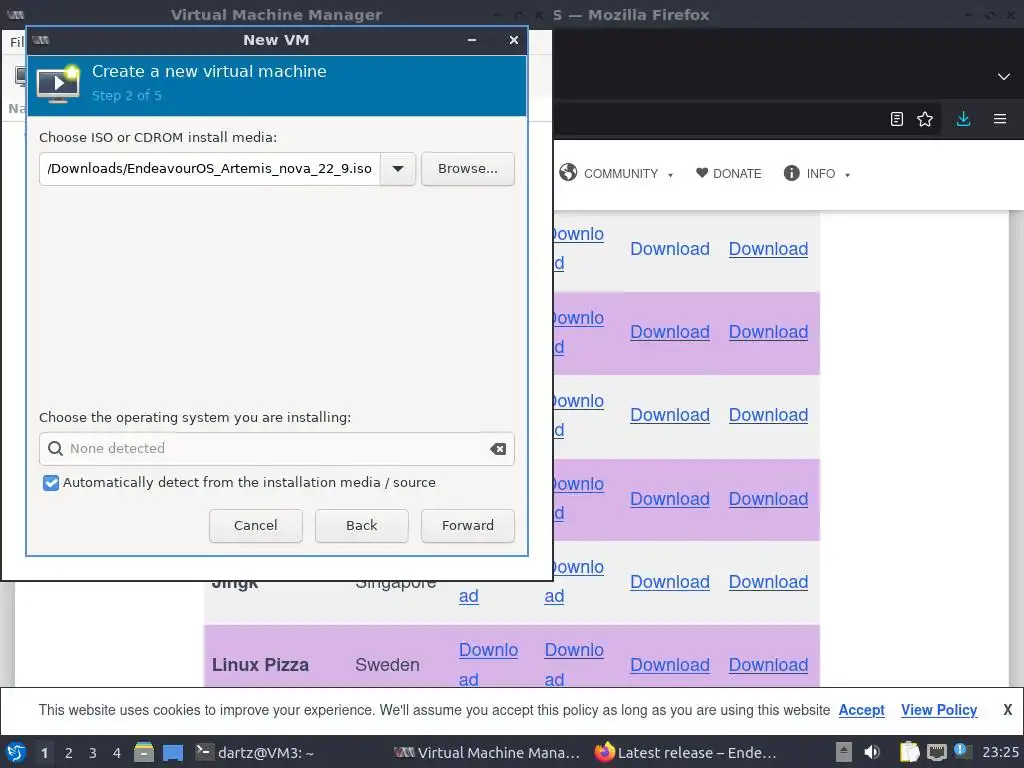Image resolution: width=1024 pixels, height=768 pixels.
Task: Click the magnifier icon in the OS field
Action: (x=56, y=449)
